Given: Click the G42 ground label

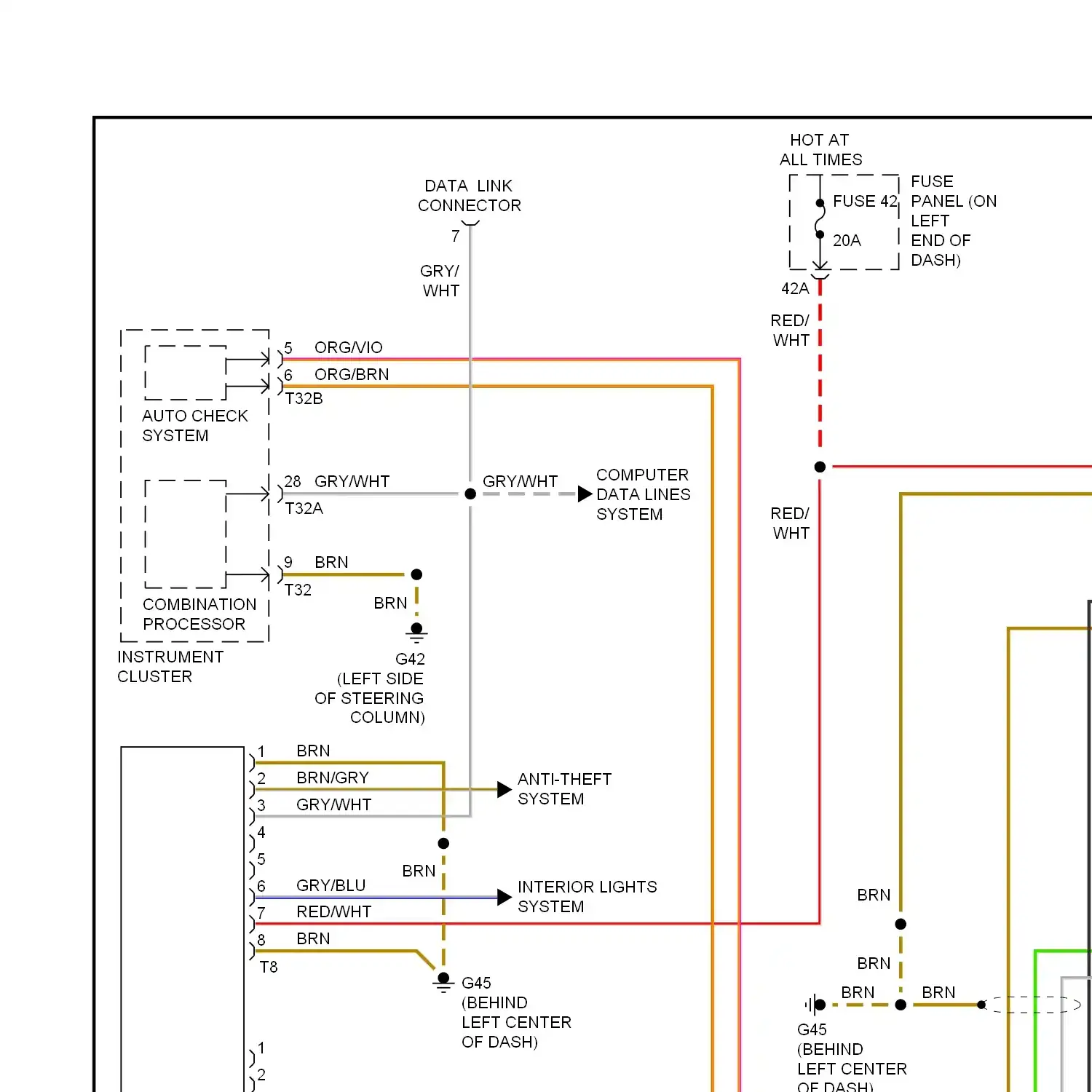Looking at the screenshot, I should [x=410, y=660].
